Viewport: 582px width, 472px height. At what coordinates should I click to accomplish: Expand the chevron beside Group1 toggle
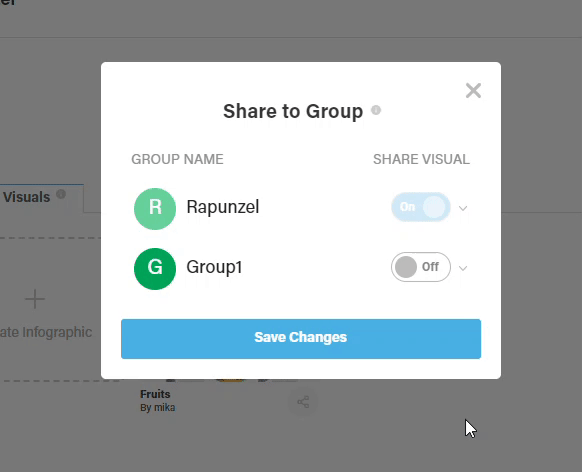[x=462, y=268]
